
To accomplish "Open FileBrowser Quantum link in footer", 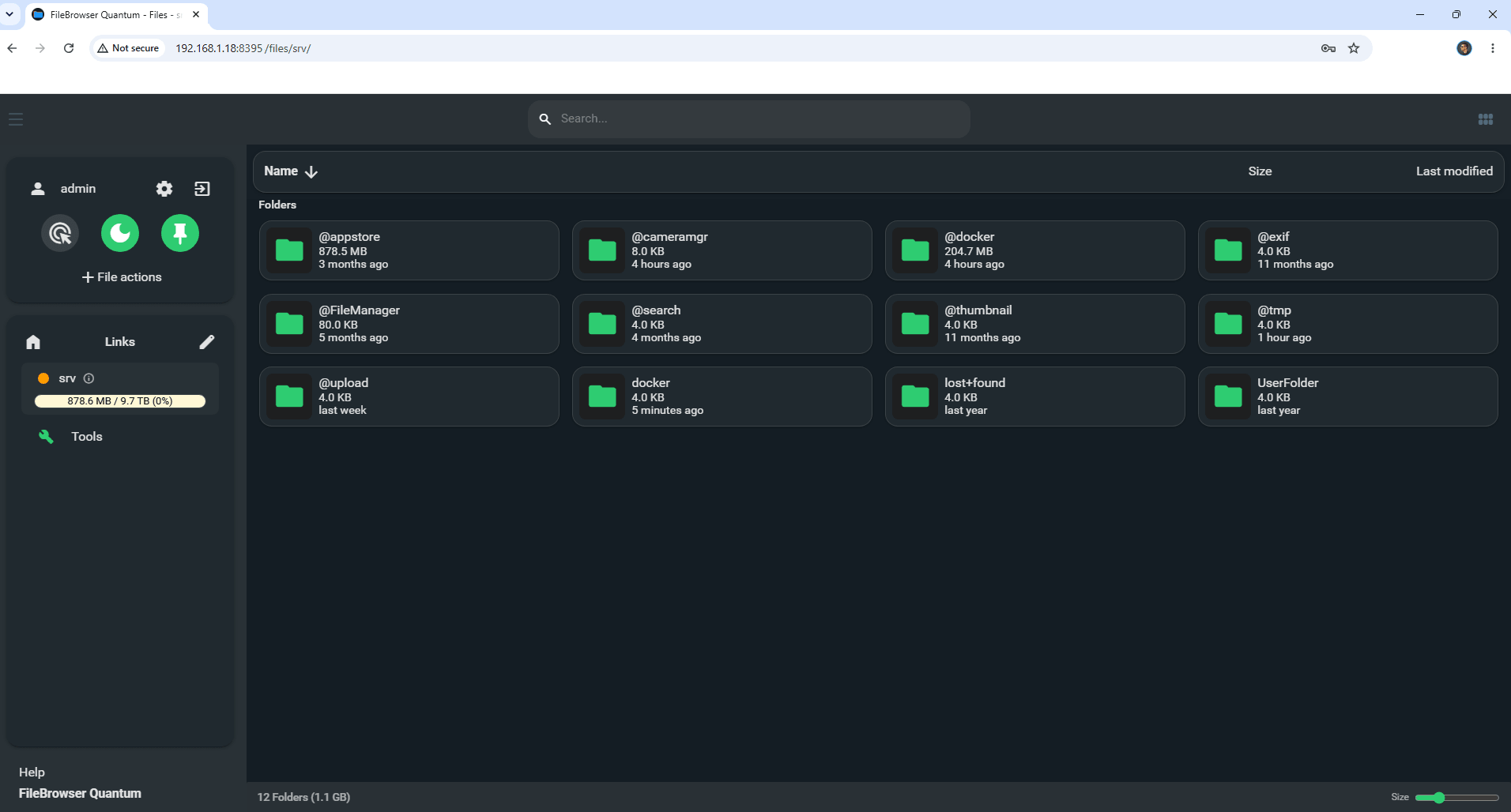I will click(80, 794).
